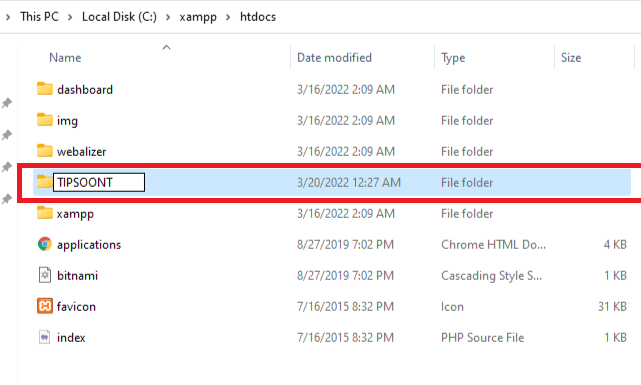
Task: Select the dashboard folder icon
Action: click(45, 89)
